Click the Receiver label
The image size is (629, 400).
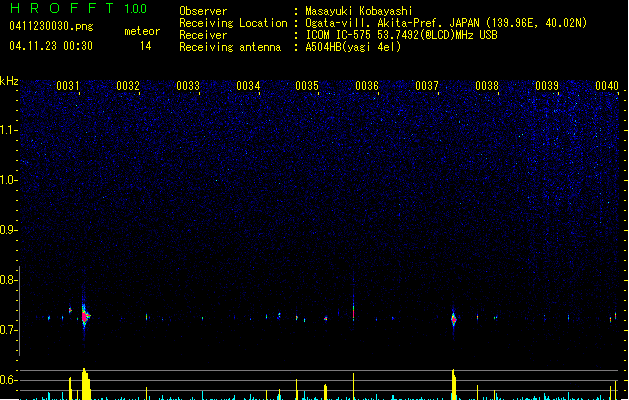point(203,35)
